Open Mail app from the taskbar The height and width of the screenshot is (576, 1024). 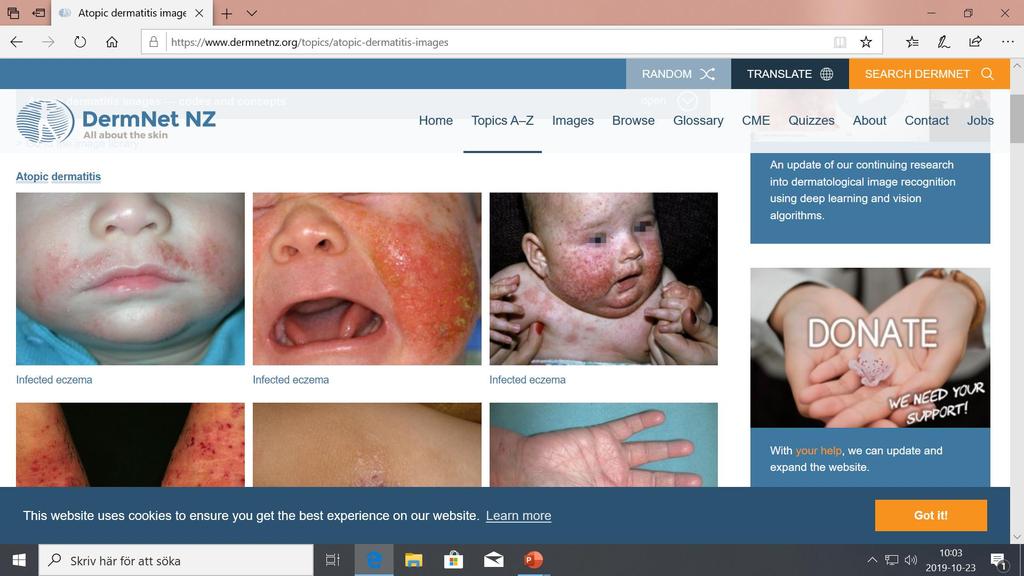[x=493, y=560]
